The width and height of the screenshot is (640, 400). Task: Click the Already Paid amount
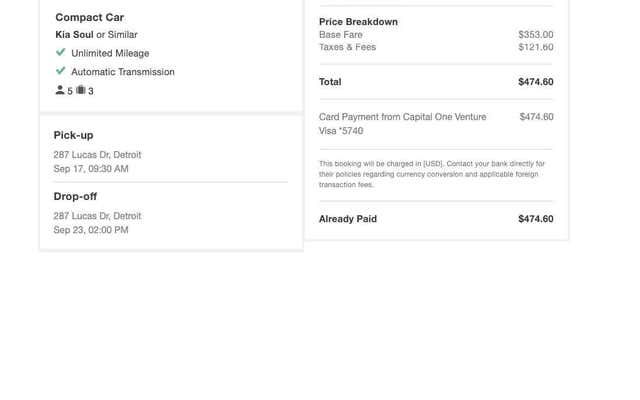point(536,219)
